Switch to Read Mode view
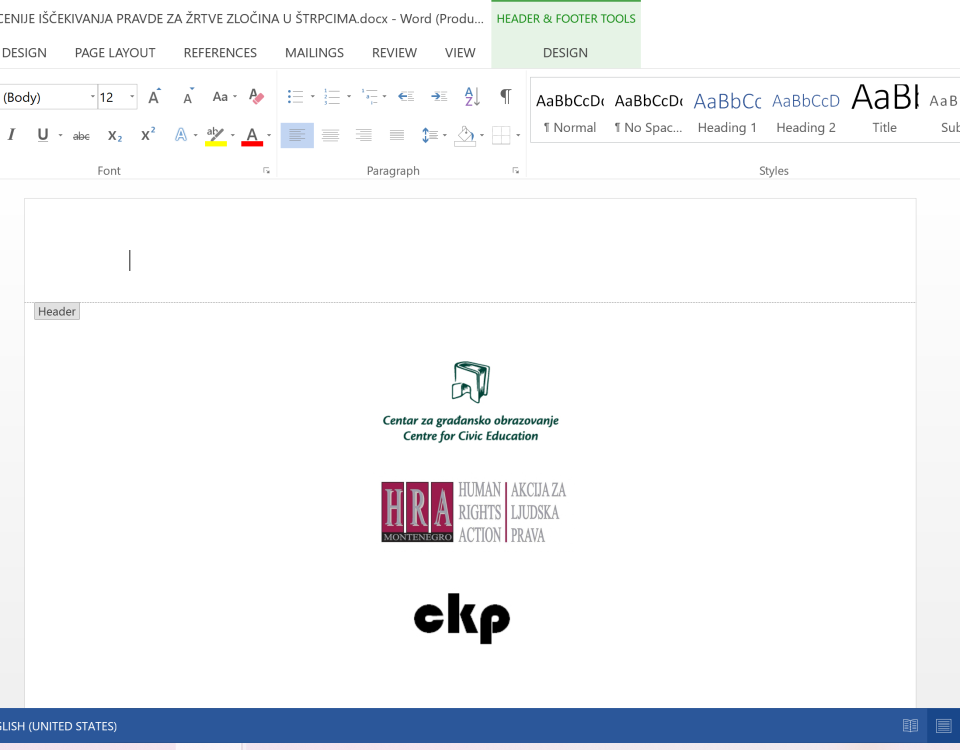This screenshot has height=750, width=960. pos(910,726)
